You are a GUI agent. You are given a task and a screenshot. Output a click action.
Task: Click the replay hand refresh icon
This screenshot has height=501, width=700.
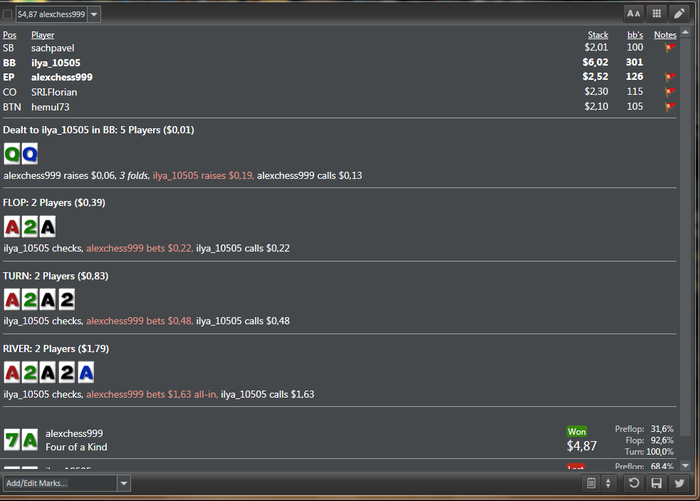pos(633,483)
